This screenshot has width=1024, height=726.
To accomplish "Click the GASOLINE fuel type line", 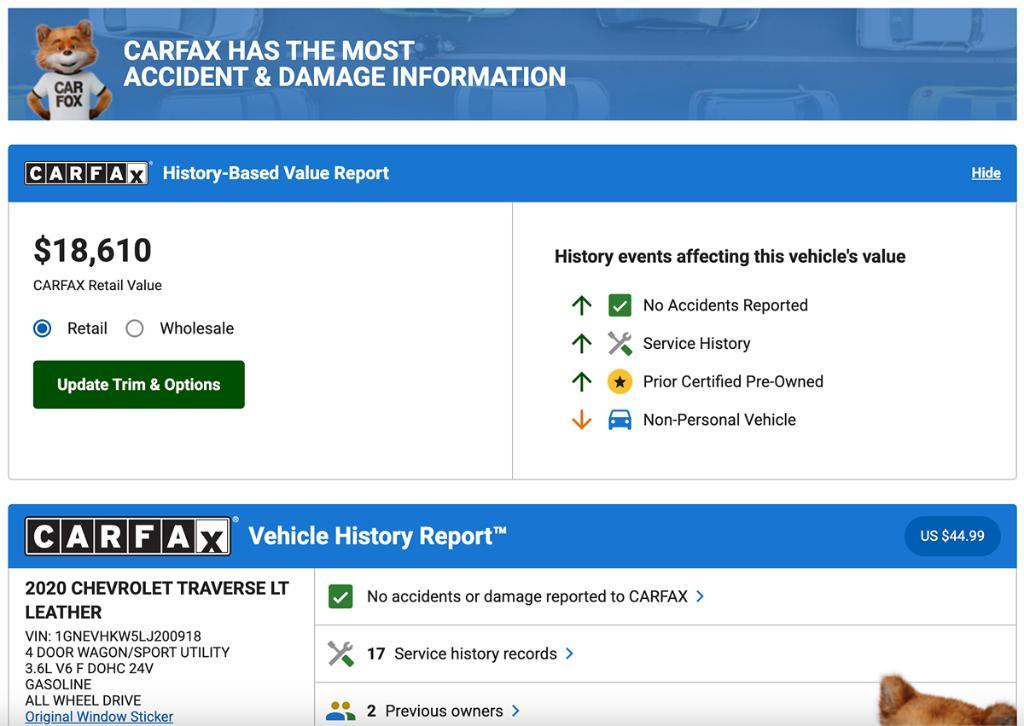I will (58, 684).
